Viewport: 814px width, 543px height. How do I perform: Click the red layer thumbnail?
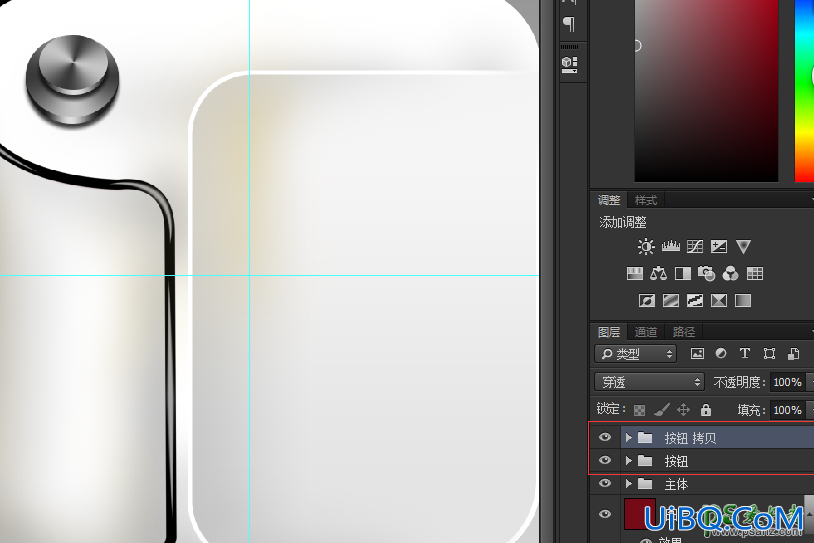click(640, 514)
